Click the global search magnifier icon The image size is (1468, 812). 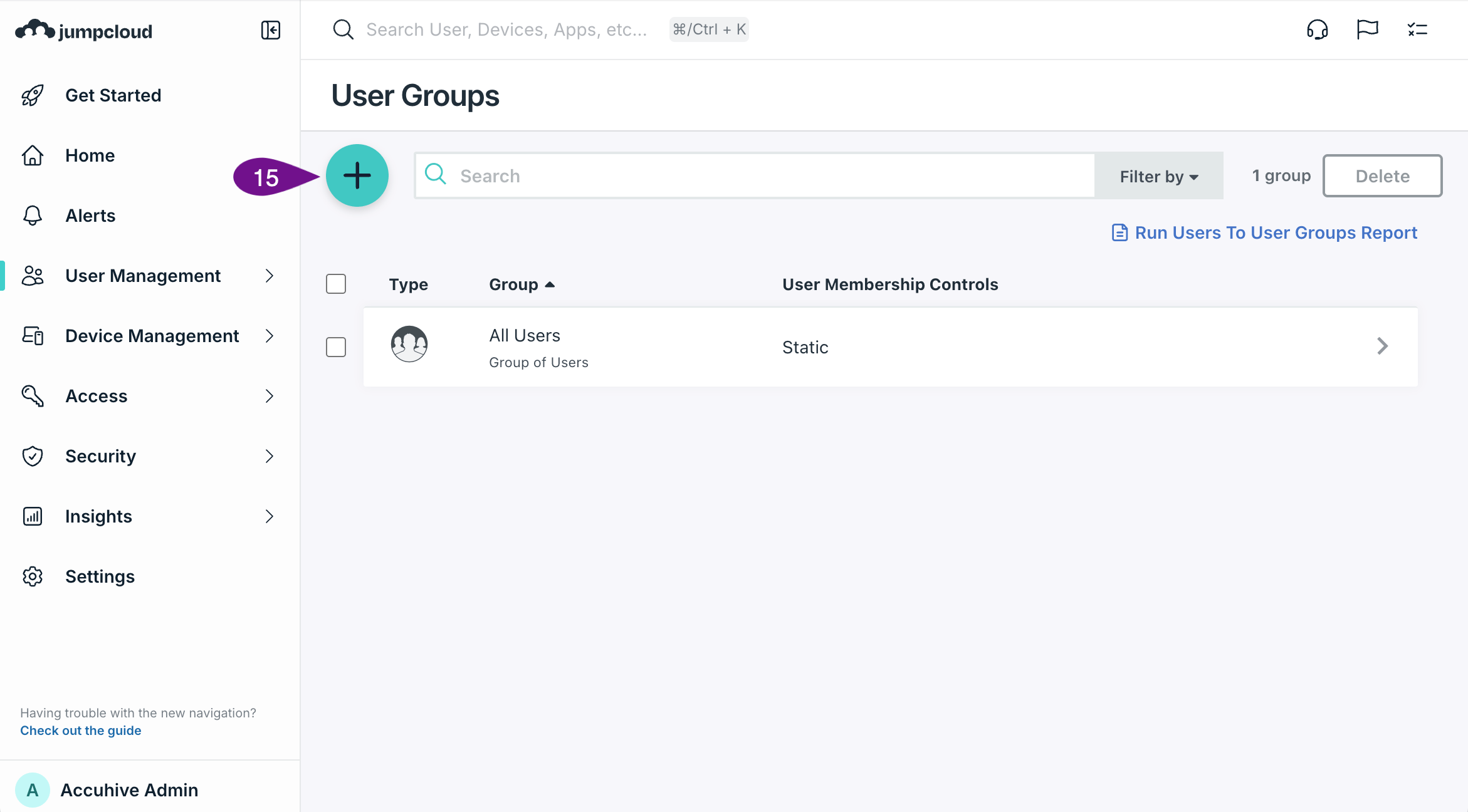[x=343, y=29]
